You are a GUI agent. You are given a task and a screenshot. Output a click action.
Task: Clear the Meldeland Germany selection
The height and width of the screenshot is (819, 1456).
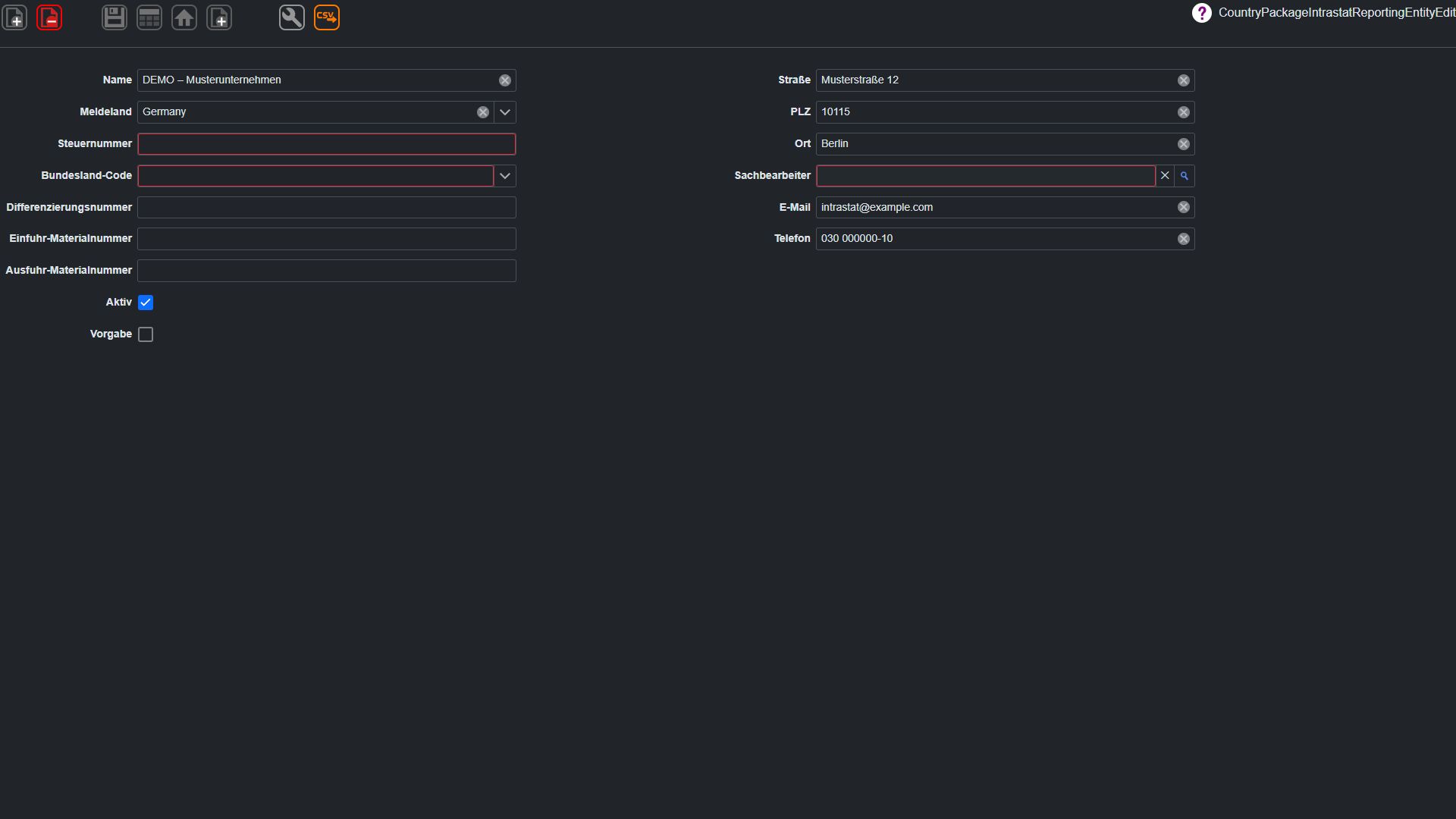tap(483, 112)
